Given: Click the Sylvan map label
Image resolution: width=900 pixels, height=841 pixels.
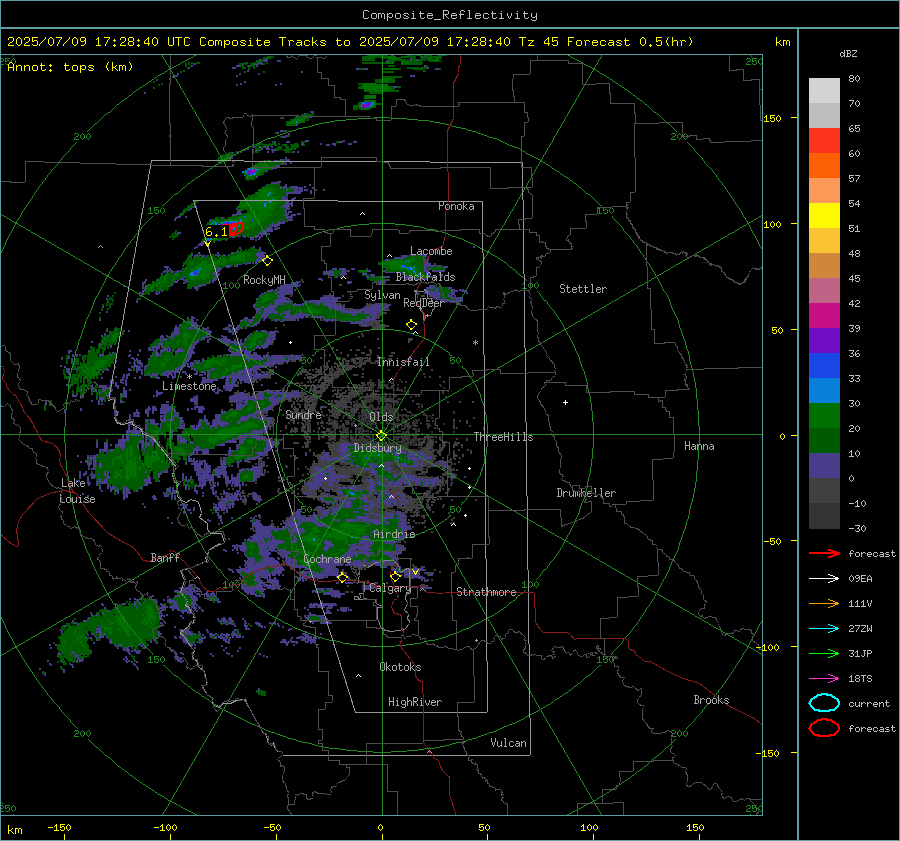Looking at the screenshot, I should point(382,295).
